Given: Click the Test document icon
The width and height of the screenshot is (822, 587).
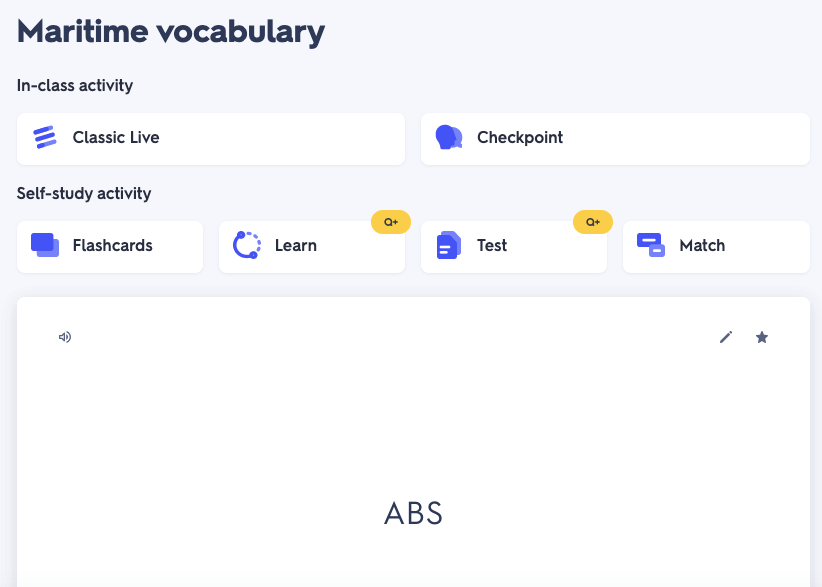Looking at the screenshot, I should click(449, 245).
